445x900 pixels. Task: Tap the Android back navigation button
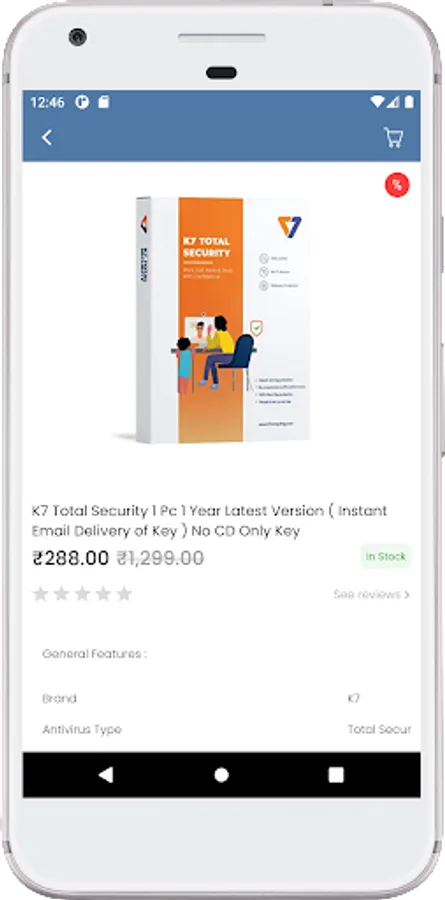[x=106, y=775]
